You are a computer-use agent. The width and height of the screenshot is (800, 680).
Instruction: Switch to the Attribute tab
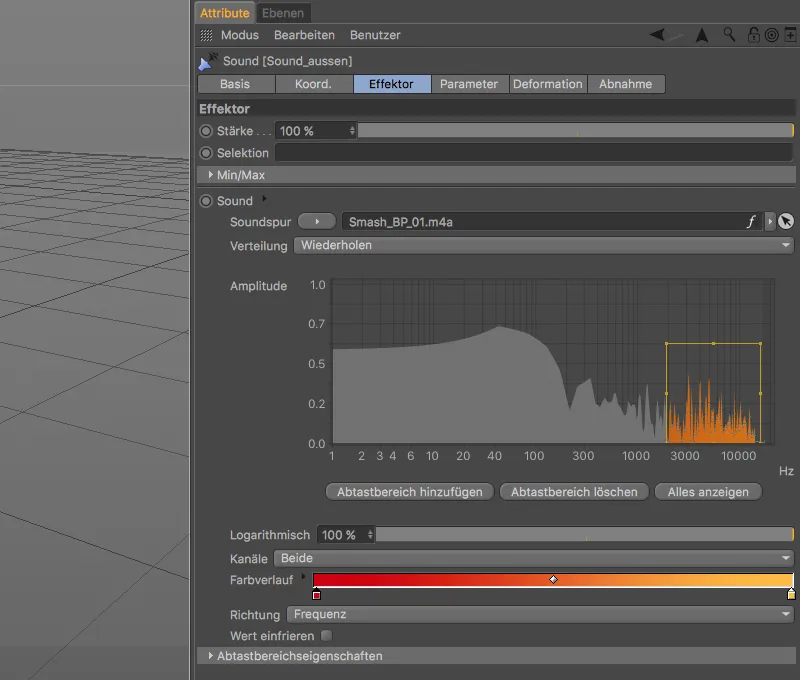pyautogui.click(x=224, y=13)
